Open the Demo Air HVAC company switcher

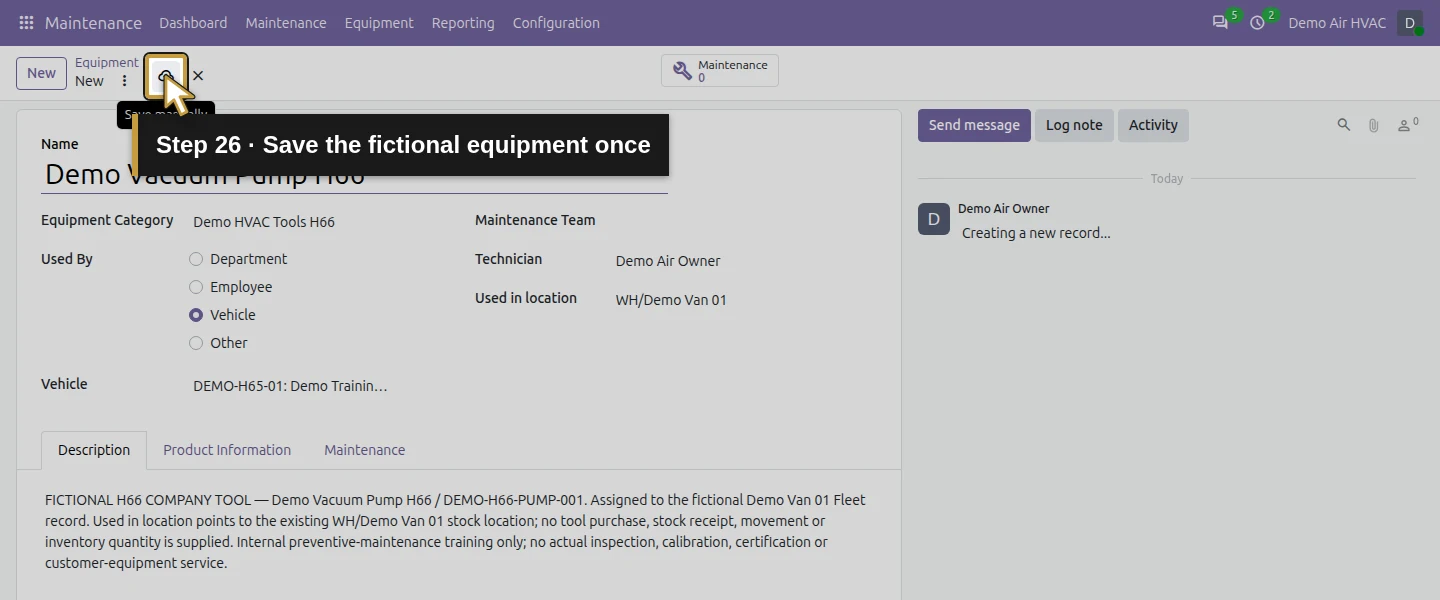[x=1337, y=23]
